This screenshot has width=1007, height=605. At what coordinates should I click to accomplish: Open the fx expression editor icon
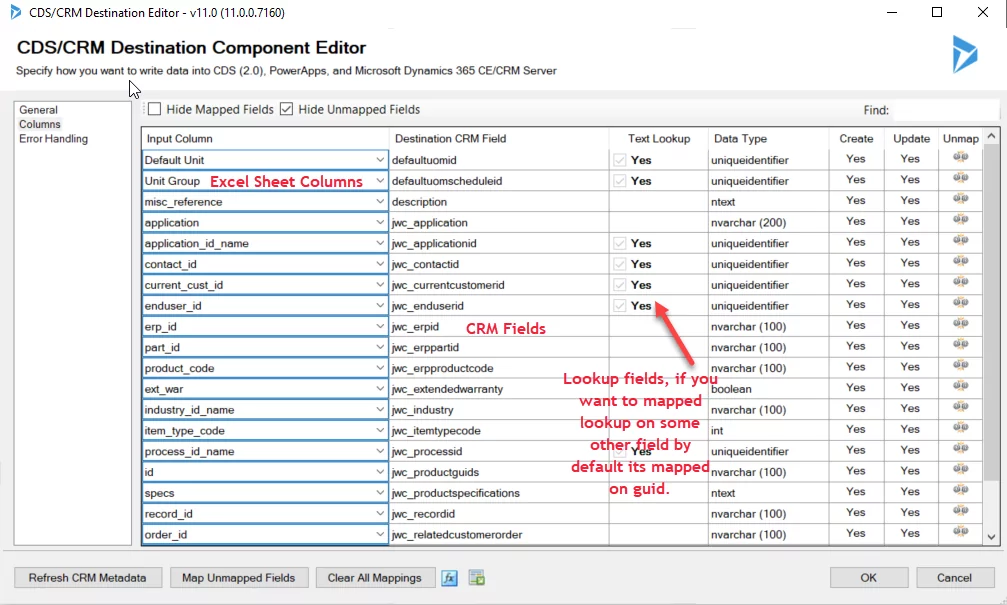point(450,578)
